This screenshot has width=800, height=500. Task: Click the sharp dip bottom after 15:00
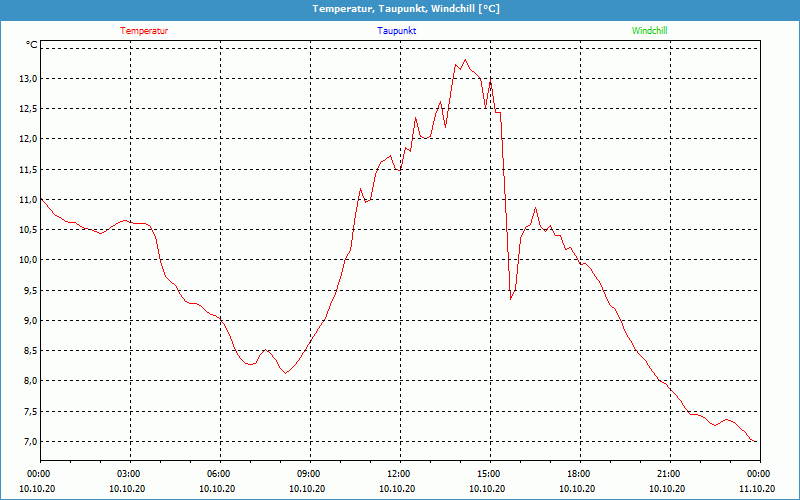point(511,298)
